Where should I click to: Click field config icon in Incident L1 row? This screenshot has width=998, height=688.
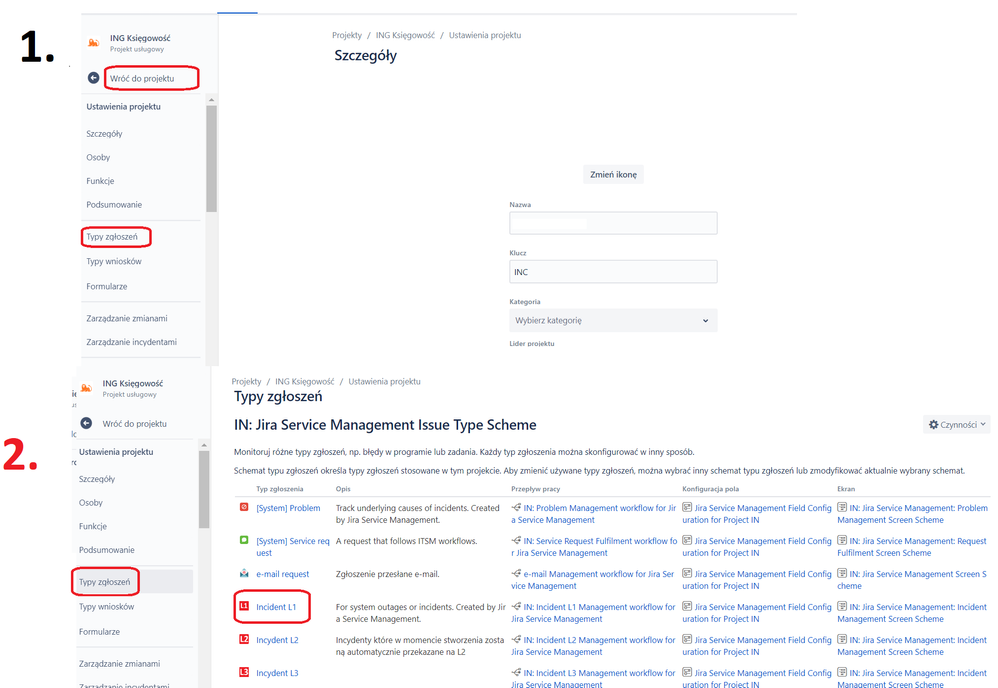coord(687,607)
